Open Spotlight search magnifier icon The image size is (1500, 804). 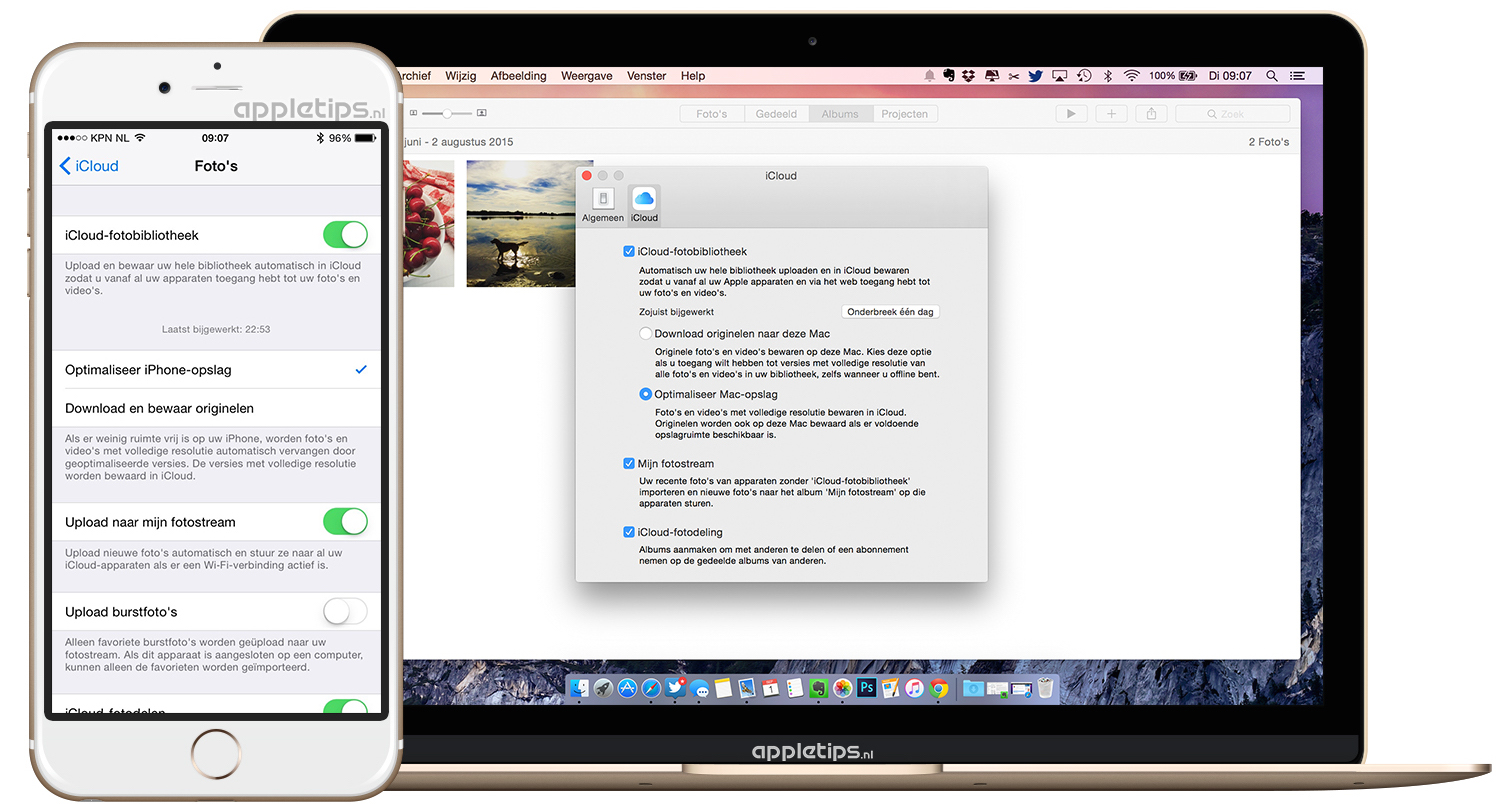pyautogui.click(x=1272, y=76)
